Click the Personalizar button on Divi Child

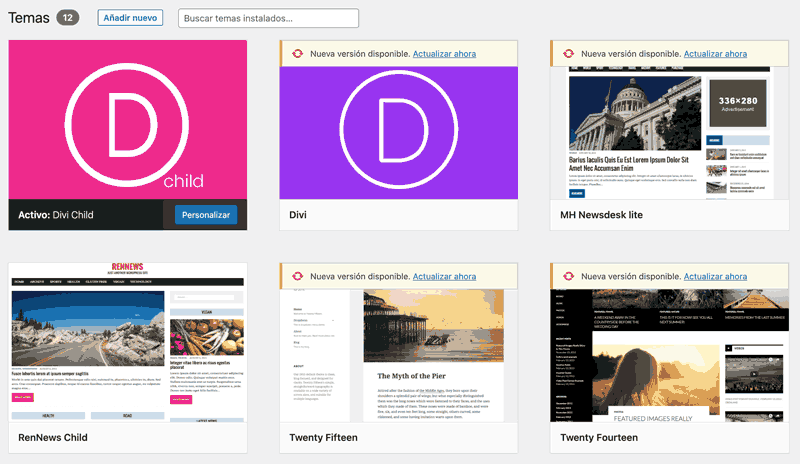[206, 215]
